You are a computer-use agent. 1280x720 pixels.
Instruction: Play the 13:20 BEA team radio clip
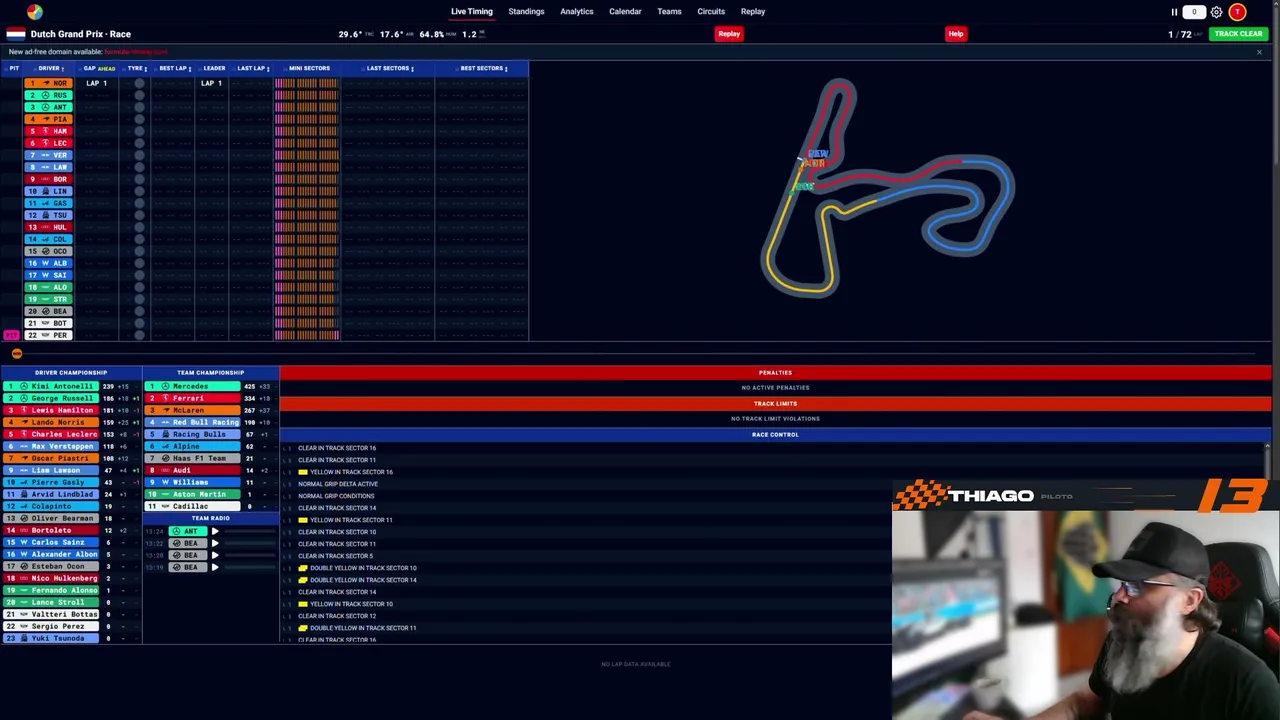pyautogui.click(x=215, y=555)
